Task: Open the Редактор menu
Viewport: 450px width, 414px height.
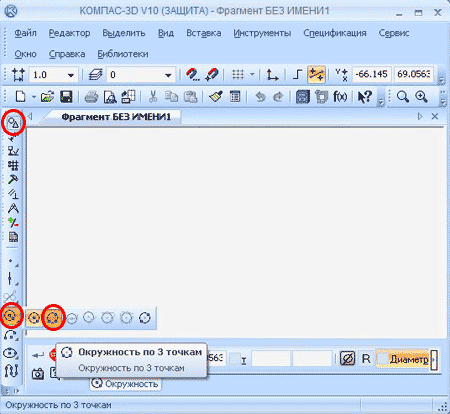Action: 69,33
